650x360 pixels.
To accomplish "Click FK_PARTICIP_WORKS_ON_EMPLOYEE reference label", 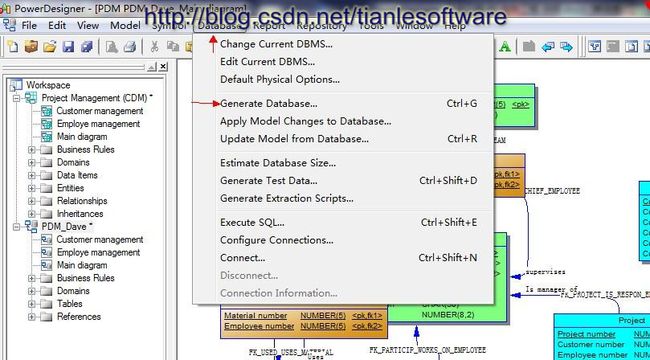I will point(427,350).
